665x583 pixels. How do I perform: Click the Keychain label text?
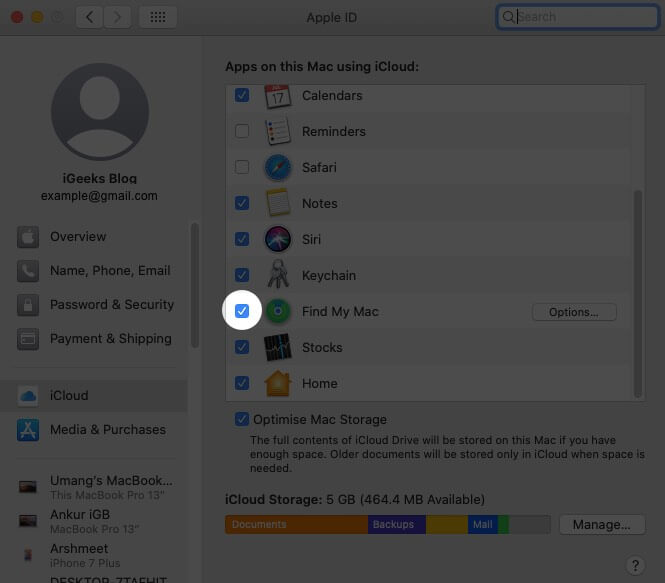(x=329, y=276)
